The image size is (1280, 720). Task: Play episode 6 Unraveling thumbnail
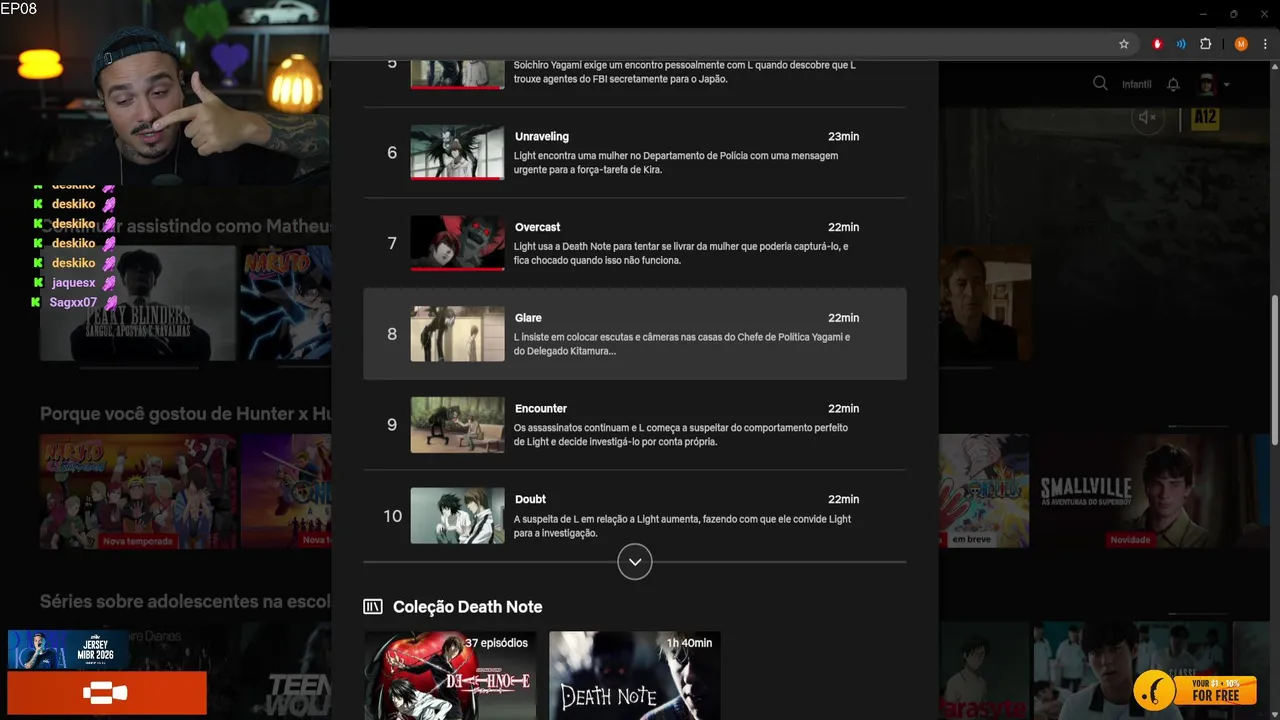457,152
